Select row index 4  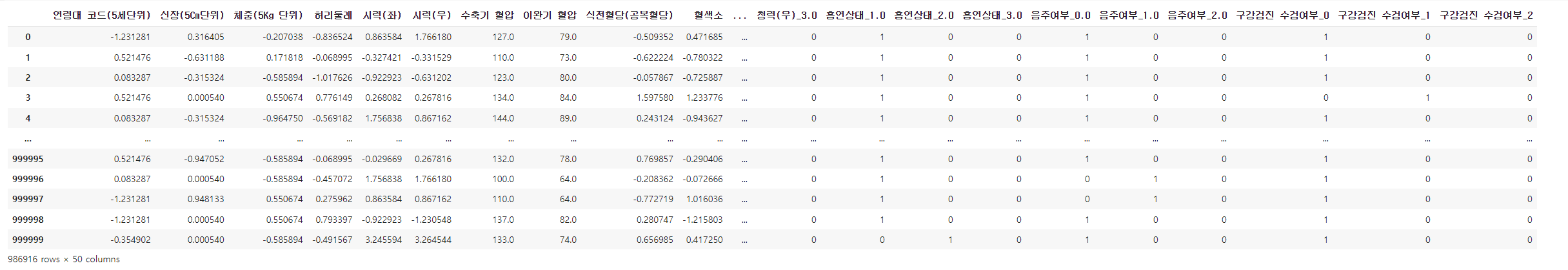click(28, 118)
